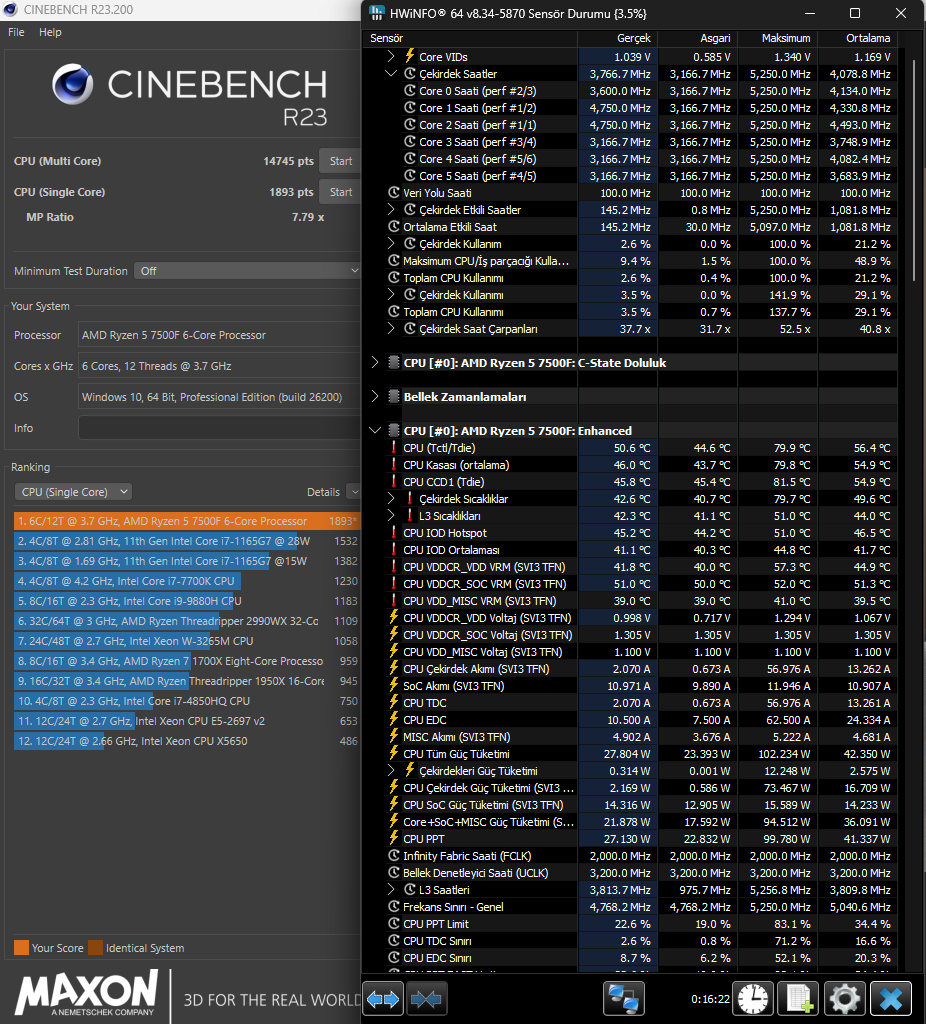Open the File menu in Cinebench
Screen dimensions: 926x1024
[16, 32]
